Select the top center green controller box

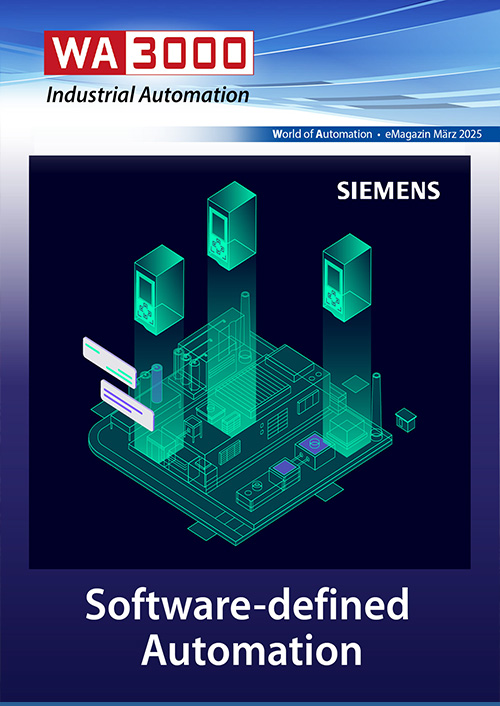click(x=232, y=226)
